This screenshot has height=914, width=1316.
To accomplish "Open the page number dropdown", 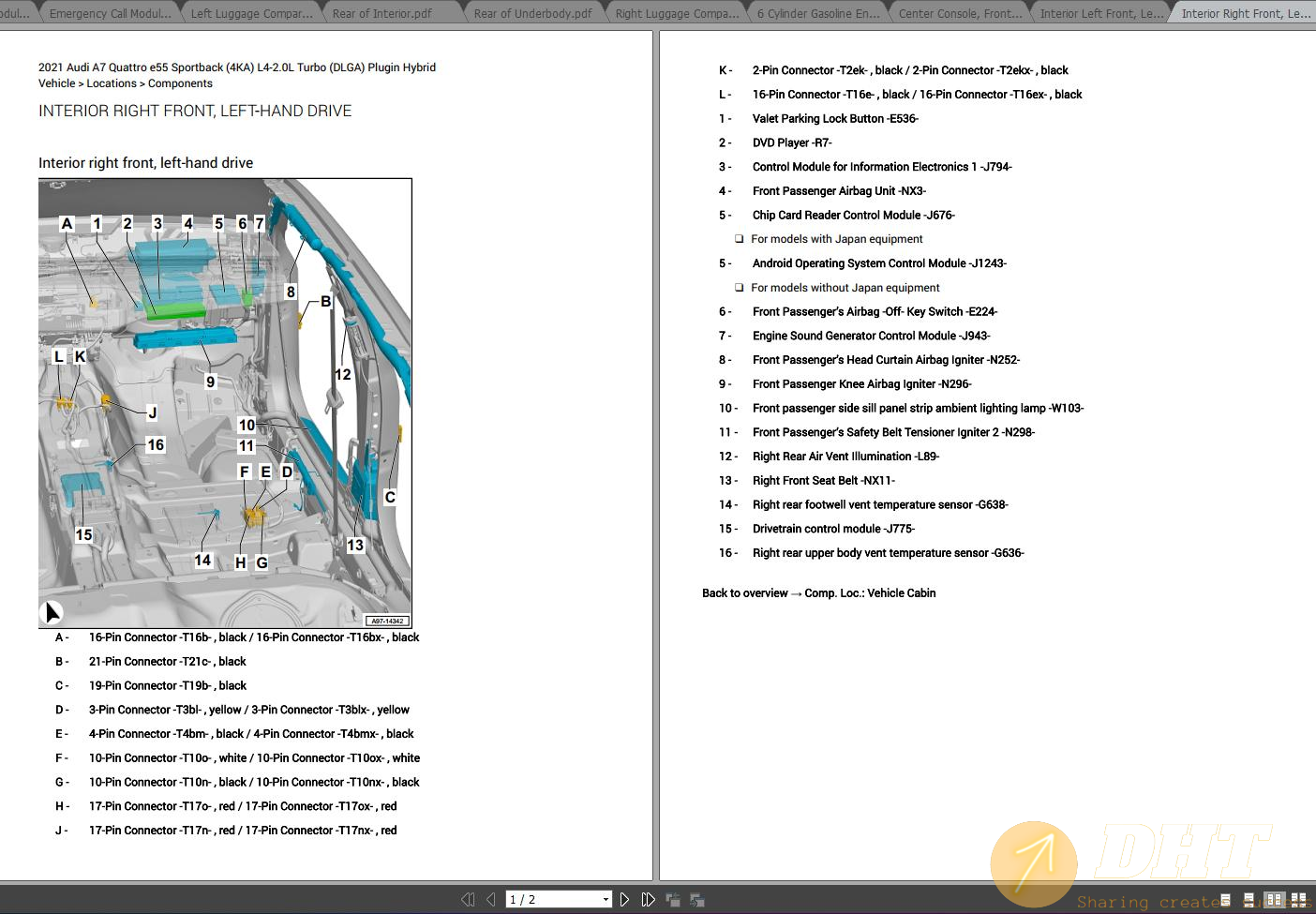I will [606, 900].
